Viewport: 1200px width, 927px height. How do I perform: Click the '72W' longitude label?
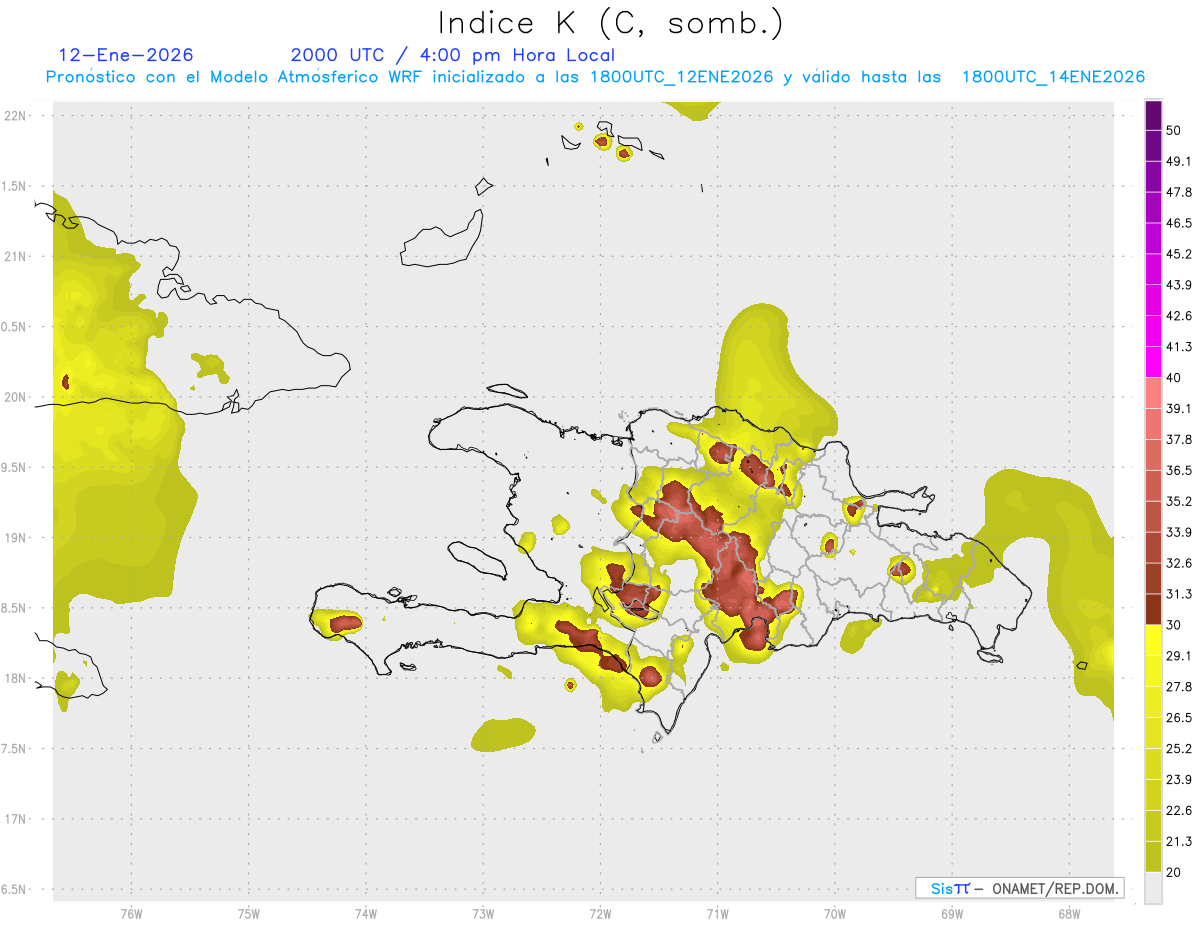(x=600, y=914)
